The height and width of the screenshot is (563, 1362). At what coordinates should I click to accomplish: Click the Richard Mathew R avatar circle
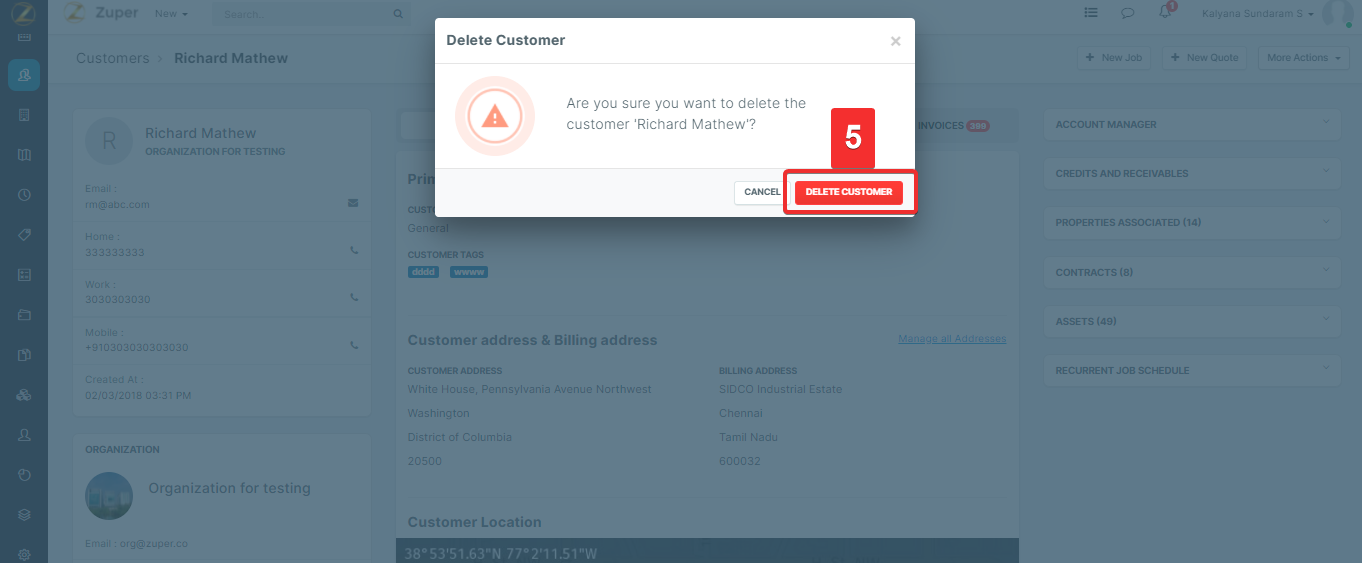coord(109,141)
